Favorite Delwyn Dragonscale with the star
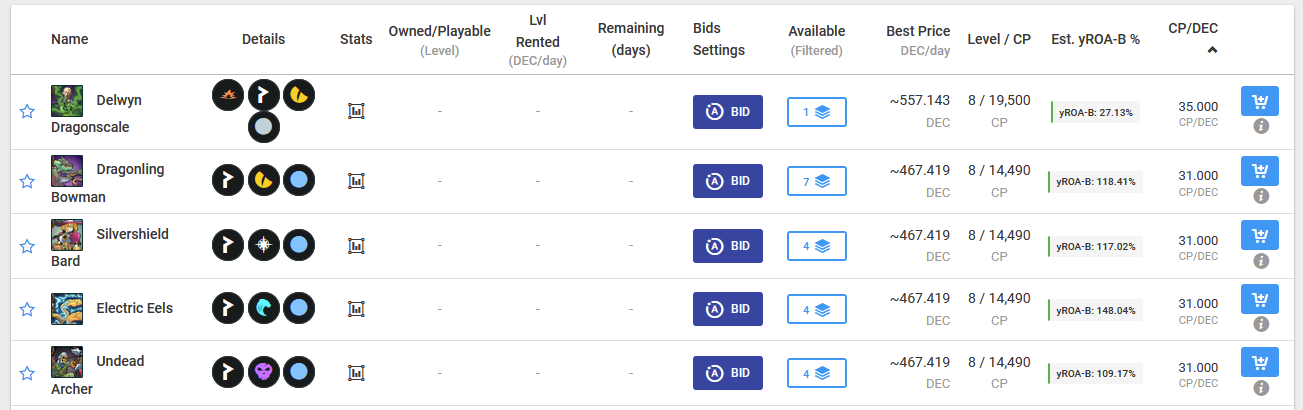1303x410 pixels. coord(27,112)
